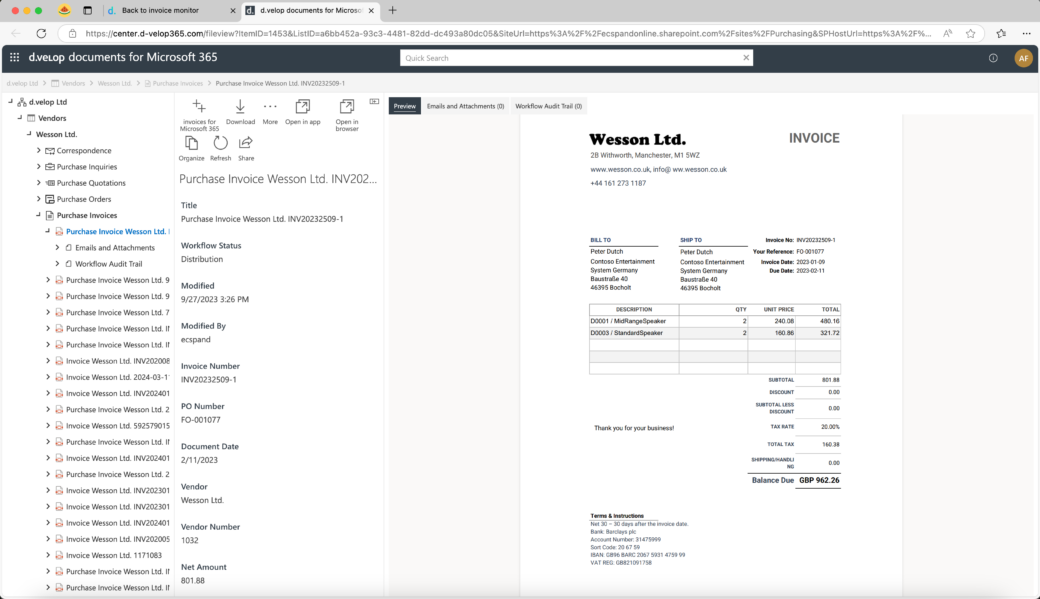Click the Open in app icon
Image resolution: width=1040 pixels, height=599 pixels.
coord(302,106)
